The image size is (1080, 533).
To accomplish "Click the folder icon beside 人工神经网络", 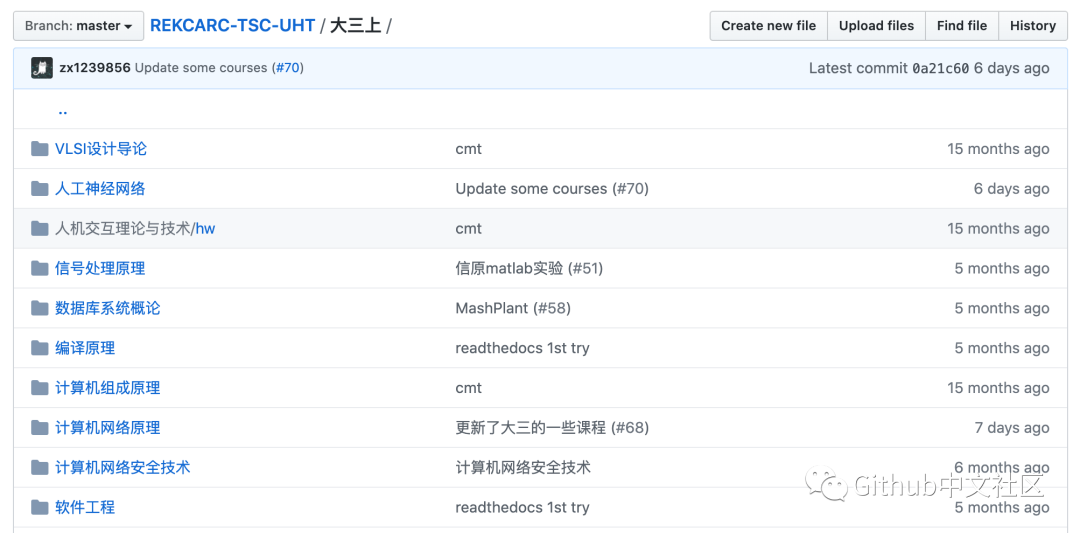I will coord(40,189).
